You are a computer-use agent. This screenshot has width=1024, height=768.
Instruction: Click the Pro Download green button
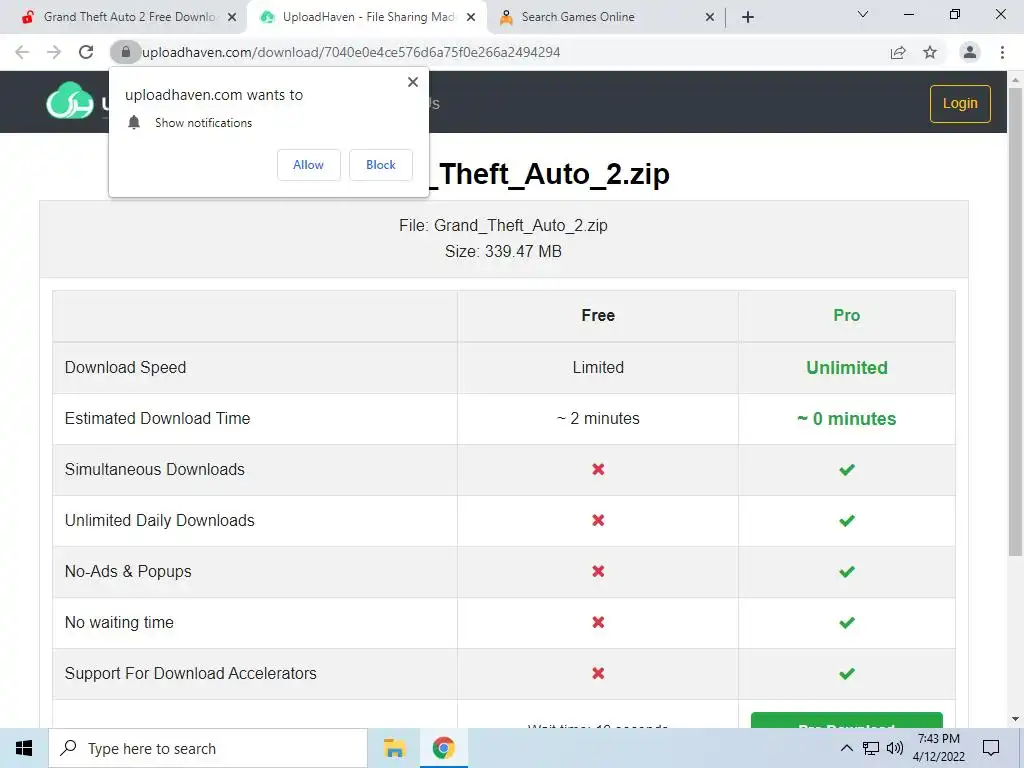coord(846,721)
